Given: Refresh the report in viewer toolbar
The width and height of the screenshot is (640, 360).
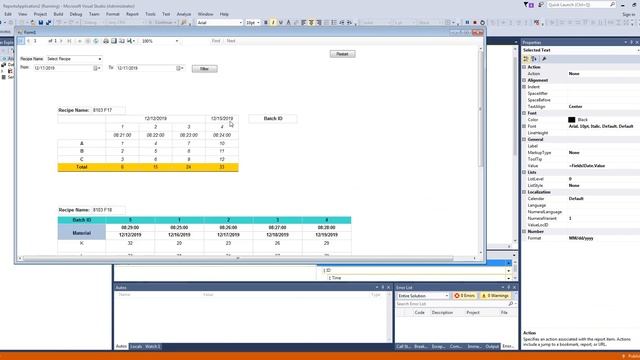Looking at the screenshot, I should (96, 41).
